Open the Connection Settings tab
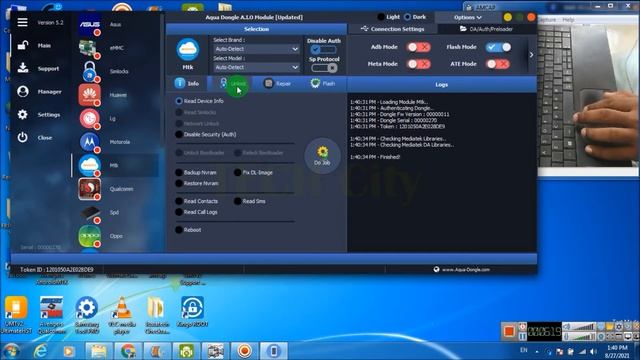Screen dimensions: 640x360 tap(392, 29)
